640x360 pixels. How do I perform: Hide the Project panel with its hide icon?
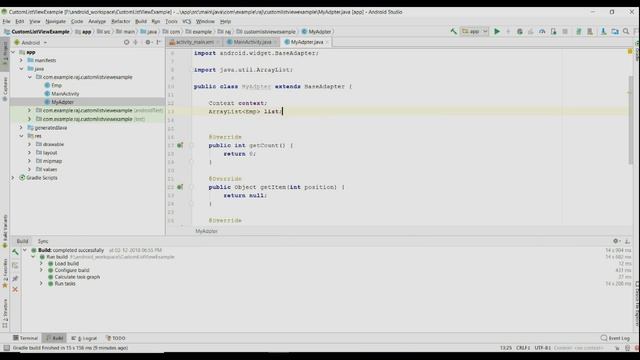[x=159, y=42]
